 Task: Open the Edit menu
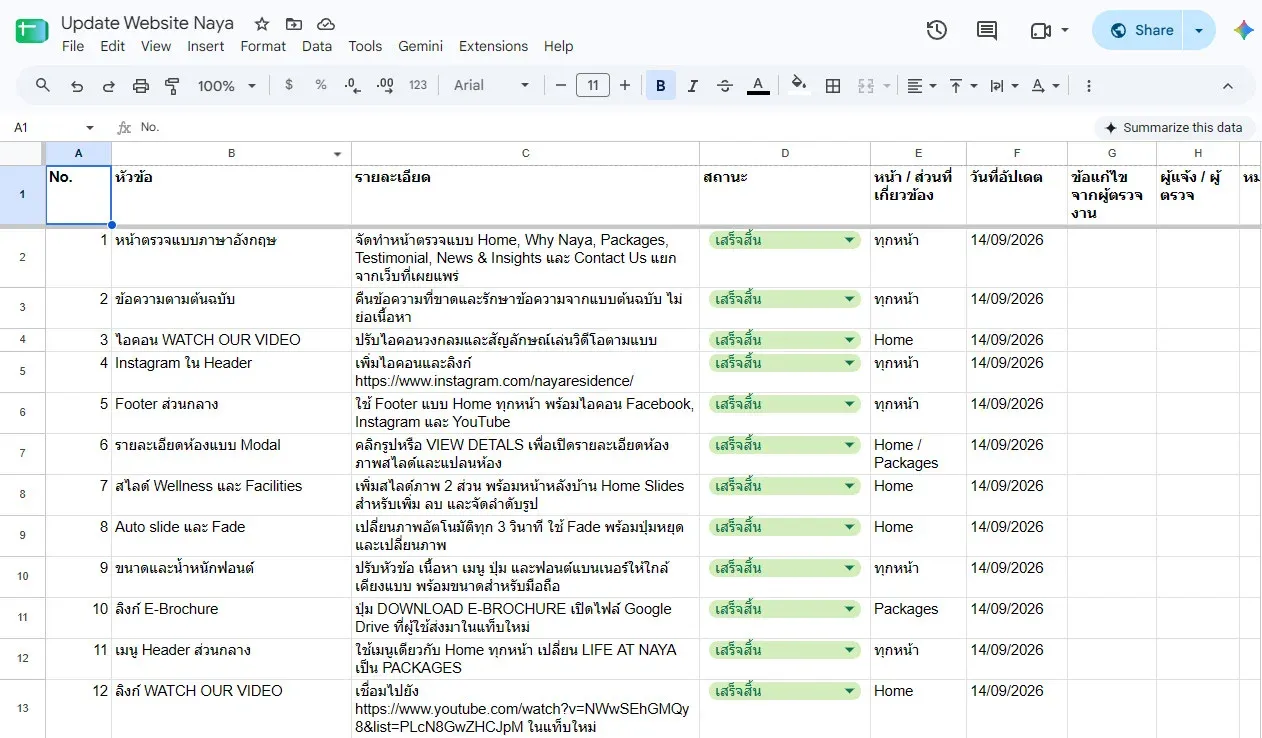[x=113, y=46]
